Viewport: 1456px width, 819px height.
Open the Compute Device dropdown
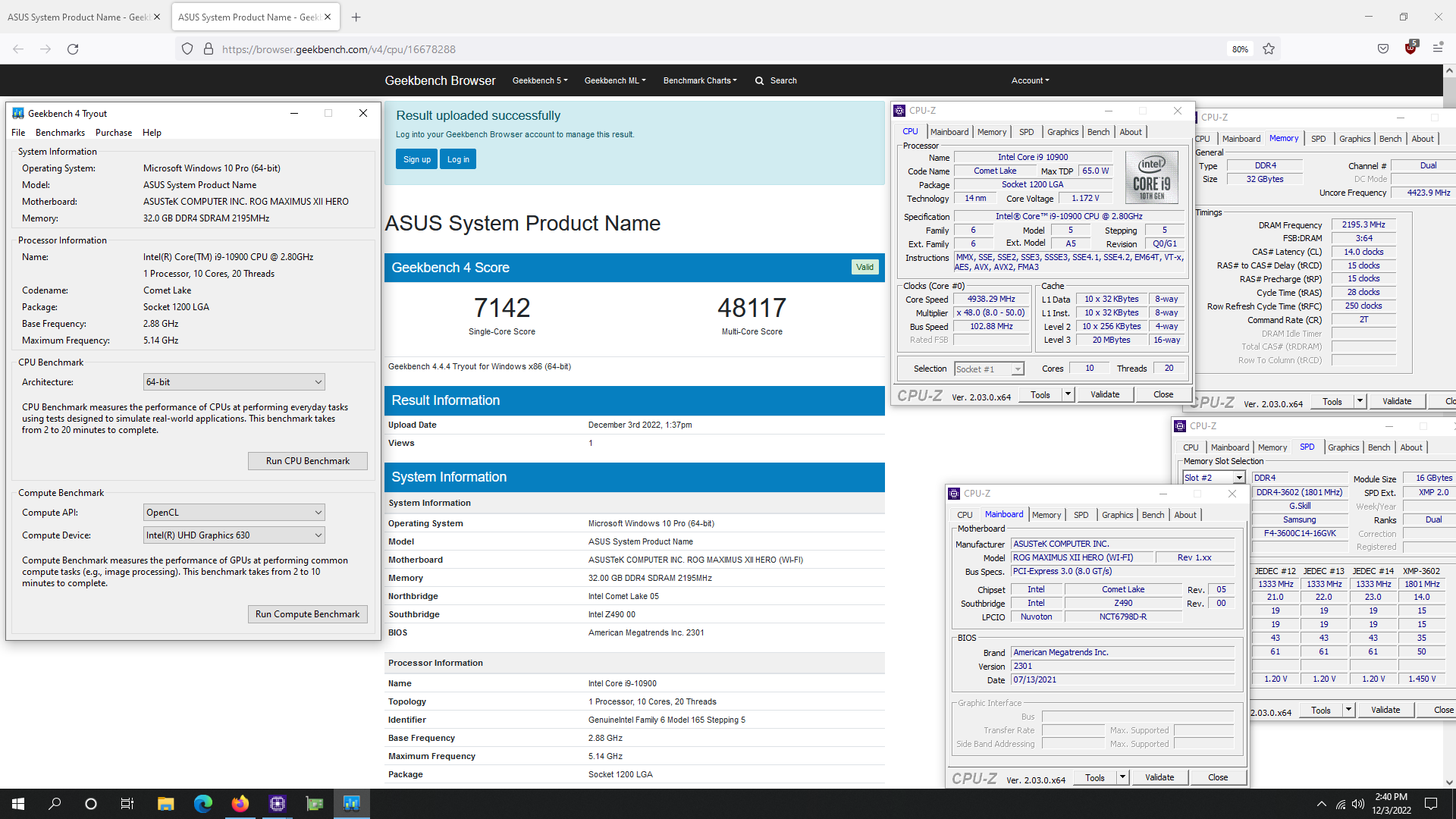234,535
